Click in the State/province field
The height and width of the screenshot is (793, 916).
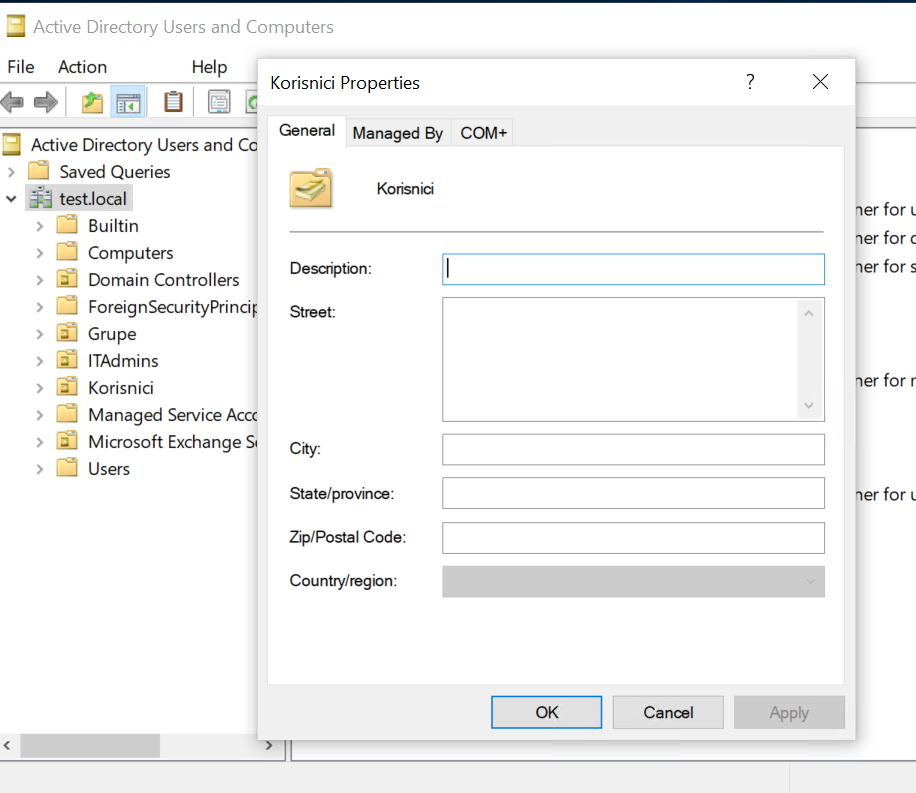pos(633,493)
